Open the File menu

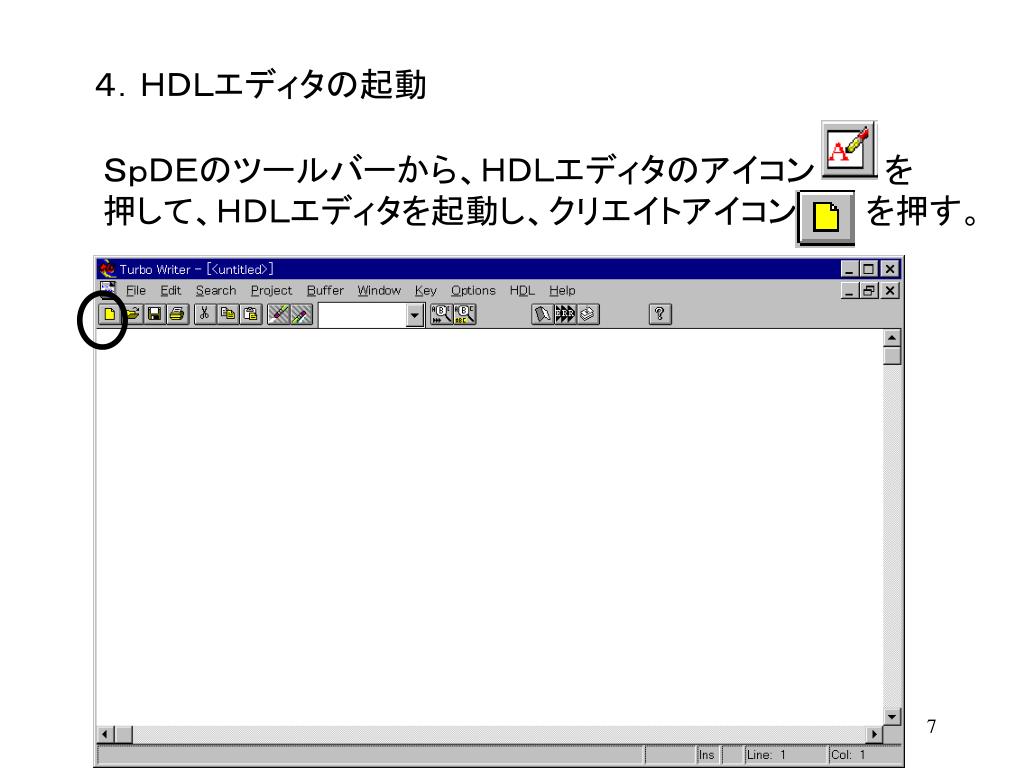coord(136,291)
